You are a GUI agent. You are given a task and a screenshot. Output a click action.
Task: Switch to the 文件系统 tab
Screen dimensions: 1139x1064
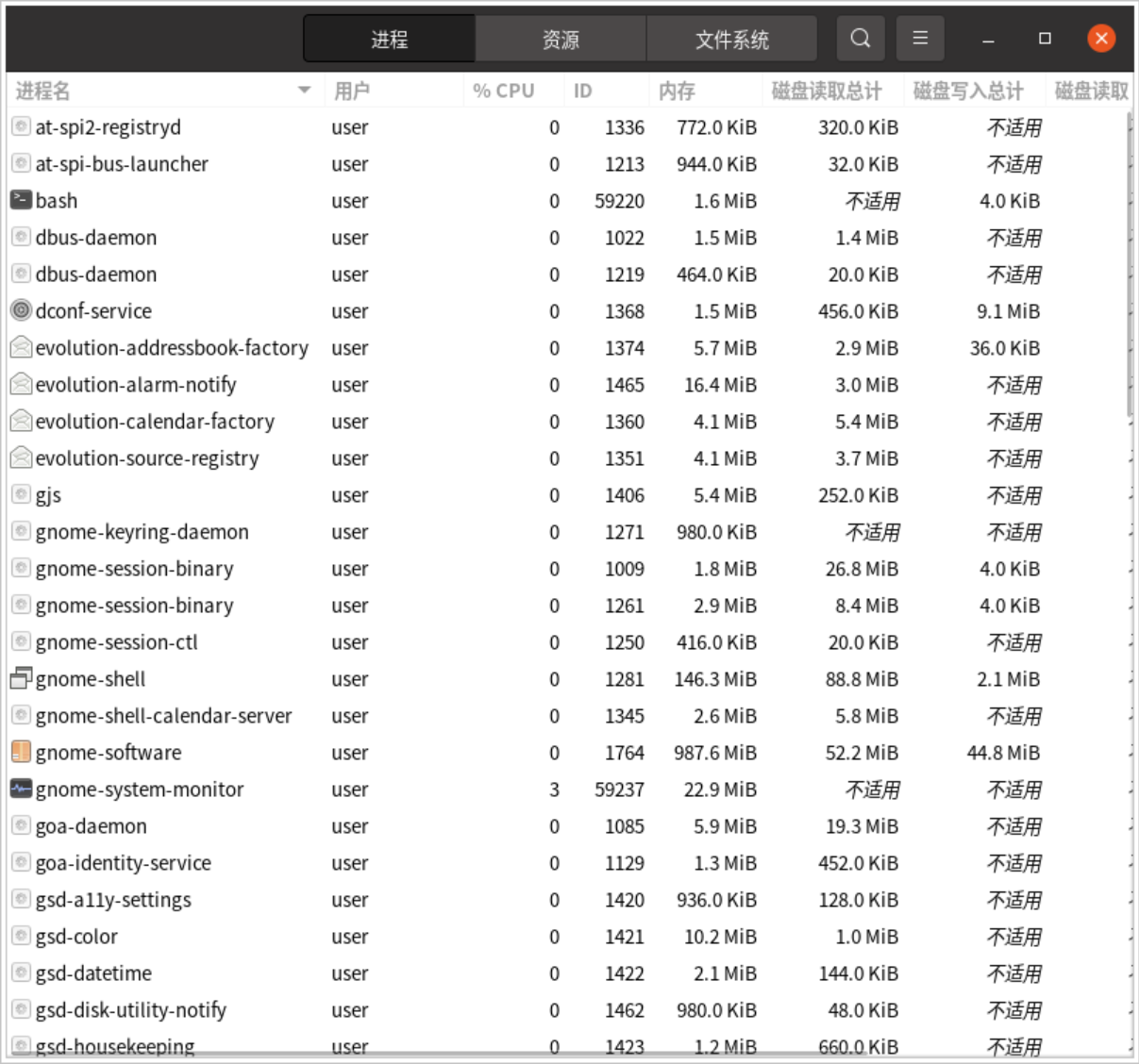(x=731, y=39)
